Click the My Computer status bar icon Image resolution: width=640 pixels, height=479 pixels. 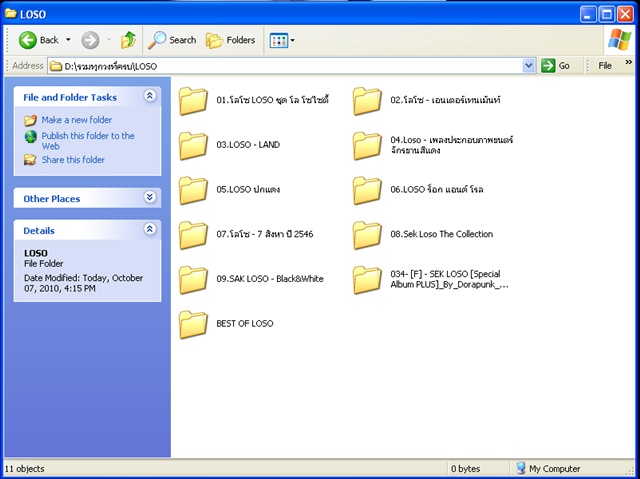(x=520, y=468)
